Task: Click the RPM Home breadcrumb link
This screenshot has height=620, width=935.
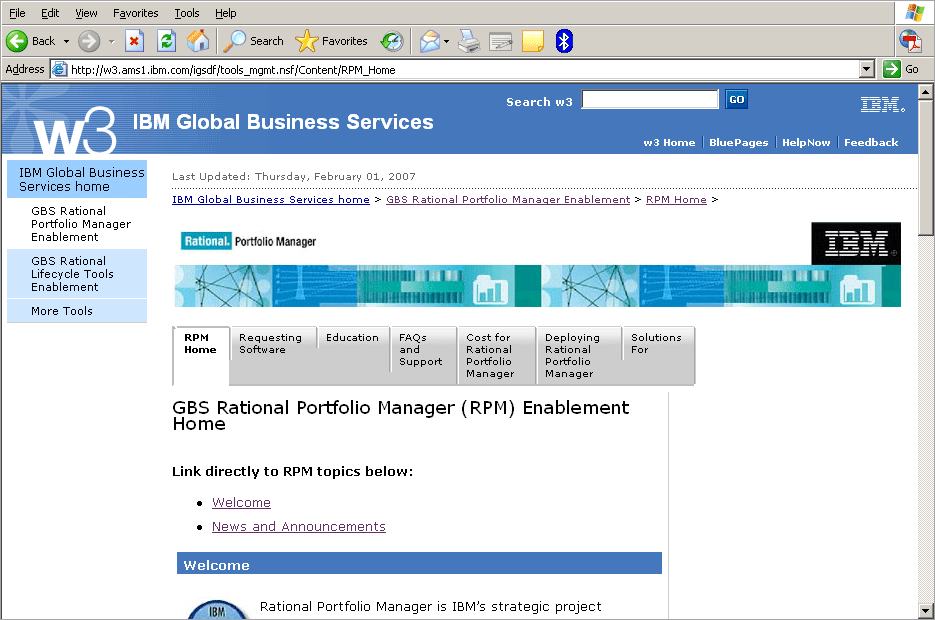Action: (x=676, y=200)
